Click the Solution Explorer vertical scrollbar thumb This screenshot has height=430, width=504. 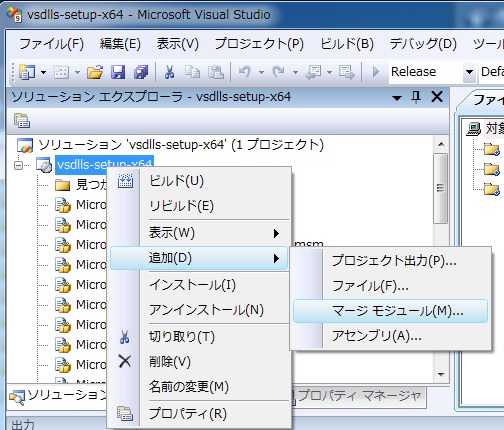pos(441,188)
